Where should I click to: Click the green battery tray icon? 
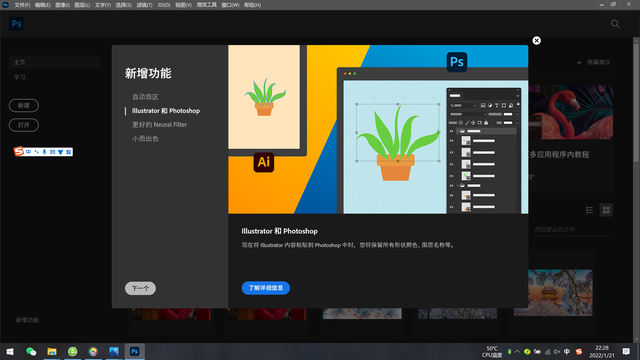(x=509, y=351)
